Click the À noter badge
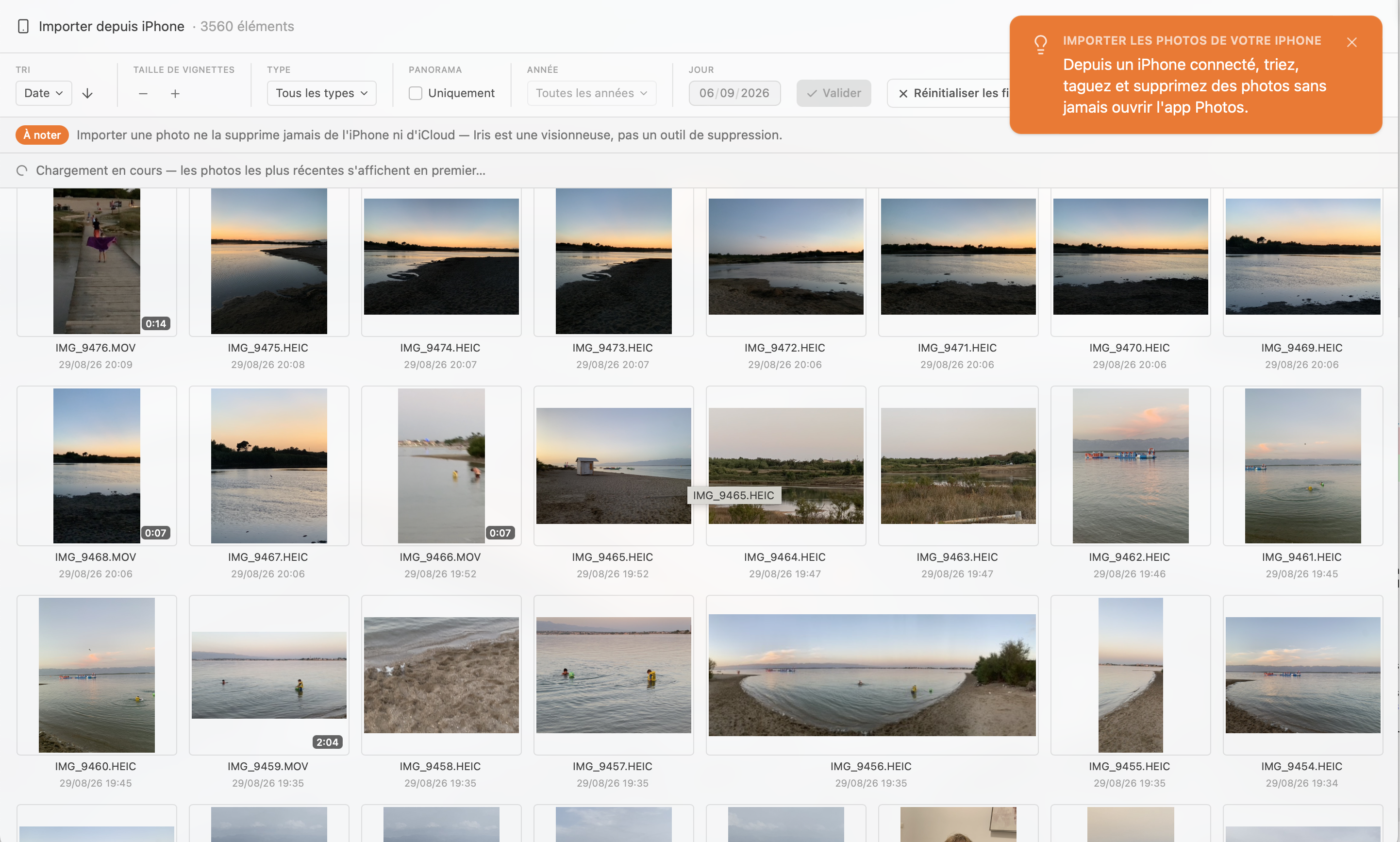The width and height of the screenshot is (1400, 842). 42,135
